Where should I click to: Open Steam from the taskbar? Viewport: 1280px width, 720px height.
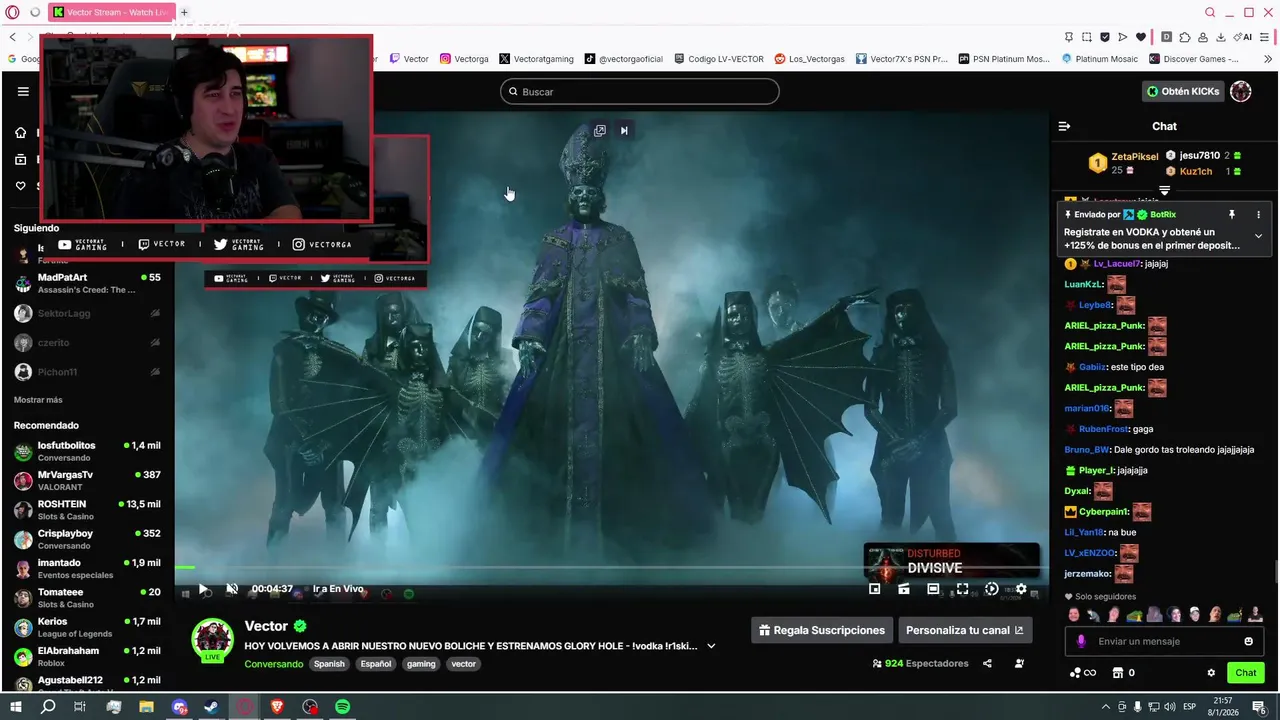click(212, 707)
